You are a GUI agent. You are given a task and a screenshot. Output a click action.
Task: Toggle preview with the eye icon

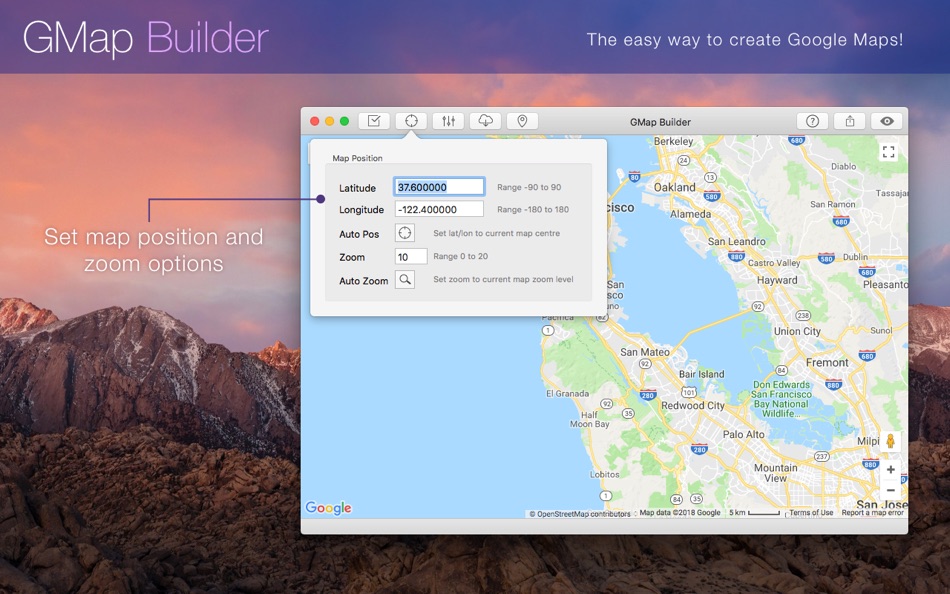887,121
